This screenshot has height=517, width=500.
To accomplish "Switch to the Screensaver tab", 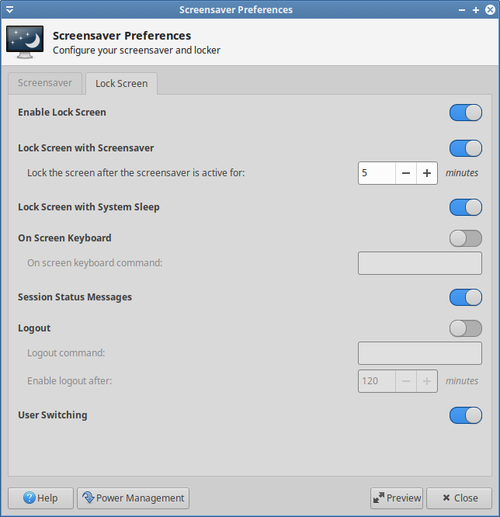I will [x=45, y=83].
